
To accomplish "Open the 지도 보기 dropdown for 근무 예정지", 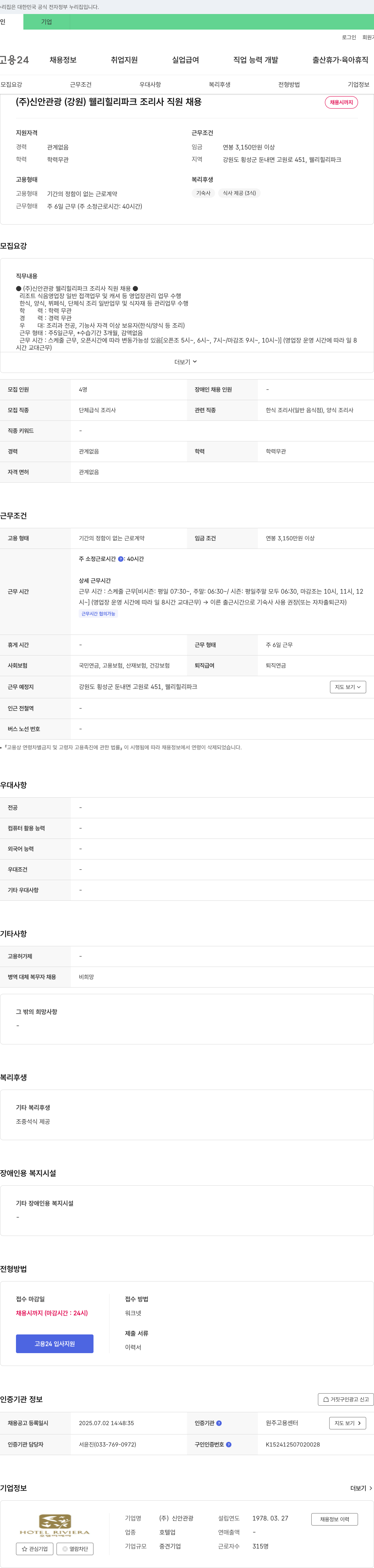I will point(348,687).
